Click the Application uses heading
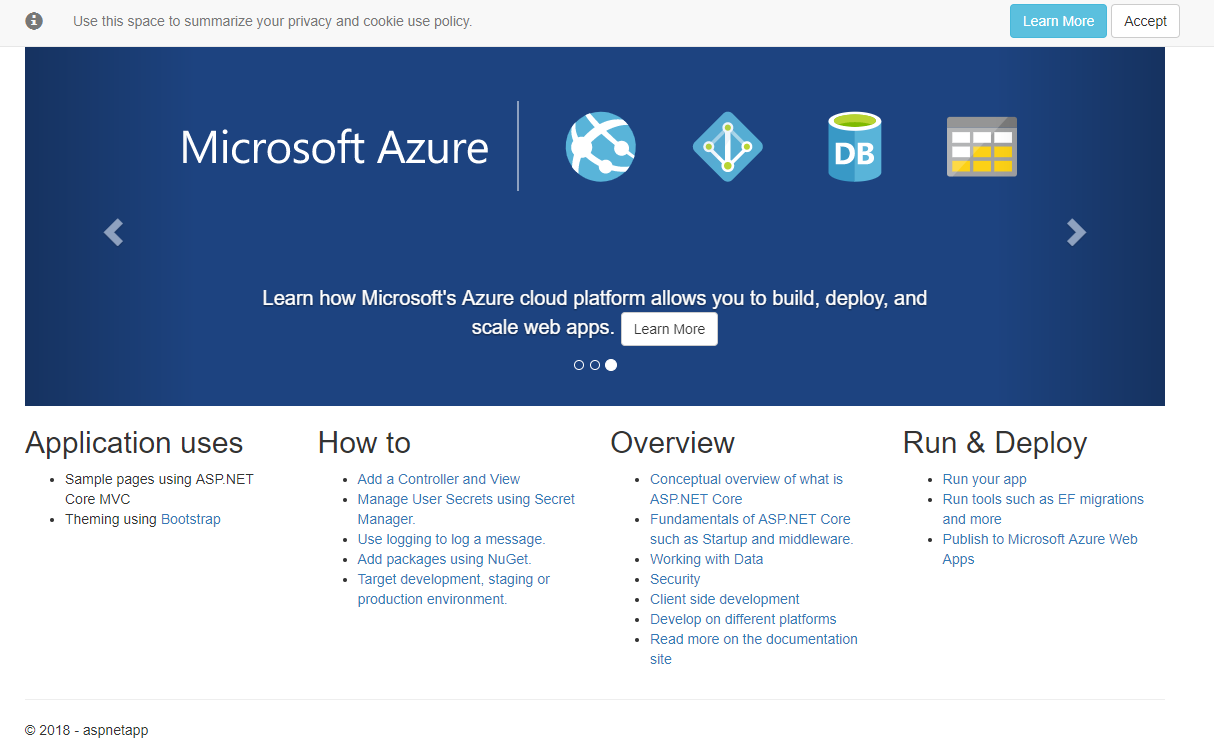The width and height of the screenshot is (1214, 755). (x=134, y=443)
